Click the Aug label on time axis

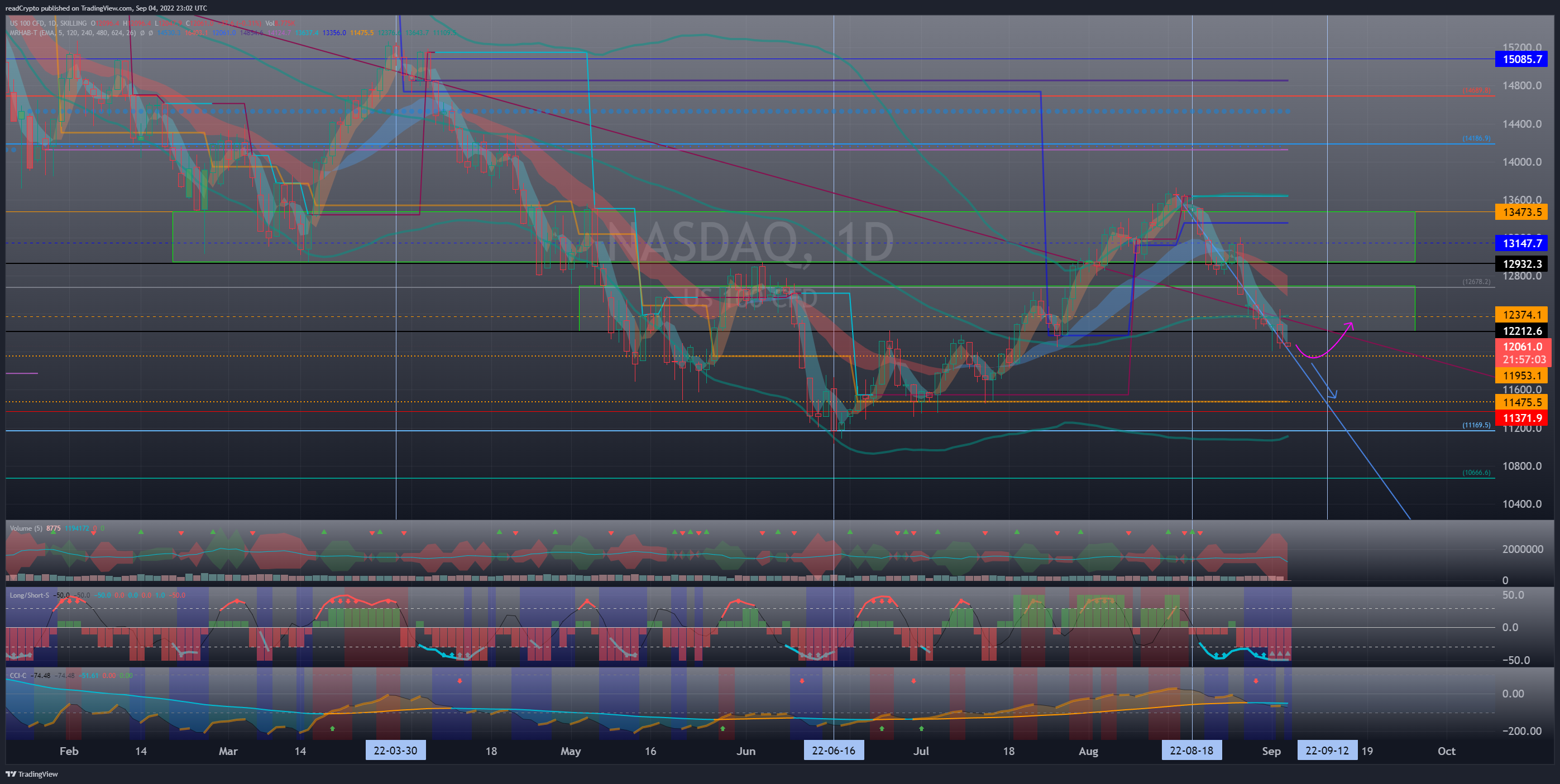[x=1088, y=751]
